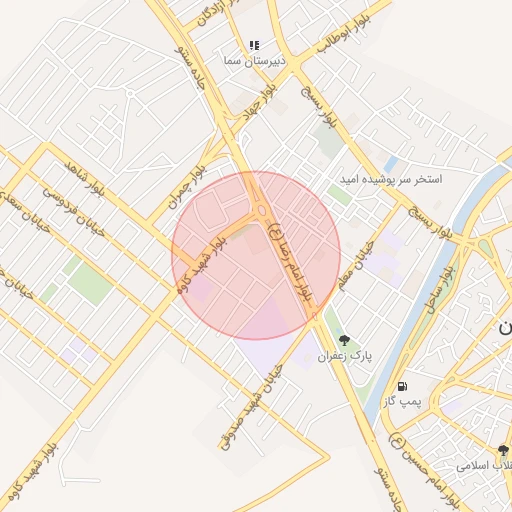Select the بلوار چمران street label
This screenshot has width=512, height=512.
coord(187,187)
